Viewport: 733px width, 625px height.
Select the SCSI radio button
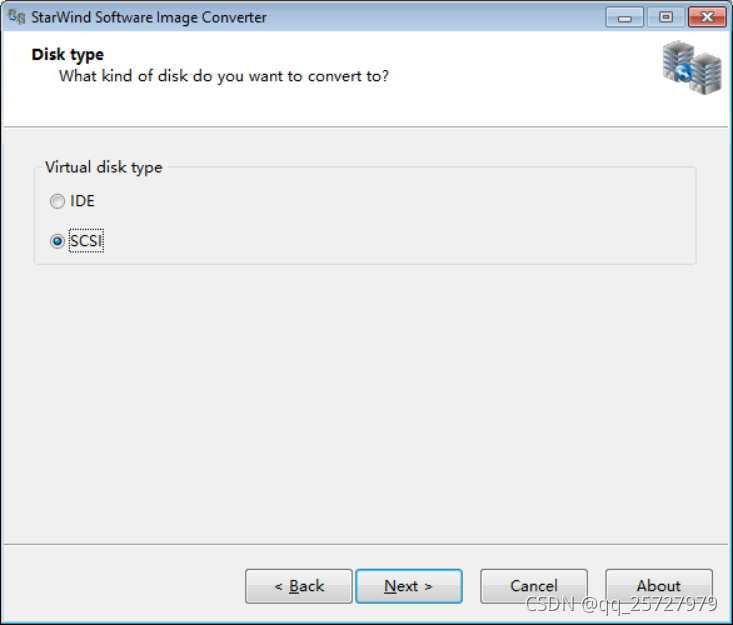point(58,241)
